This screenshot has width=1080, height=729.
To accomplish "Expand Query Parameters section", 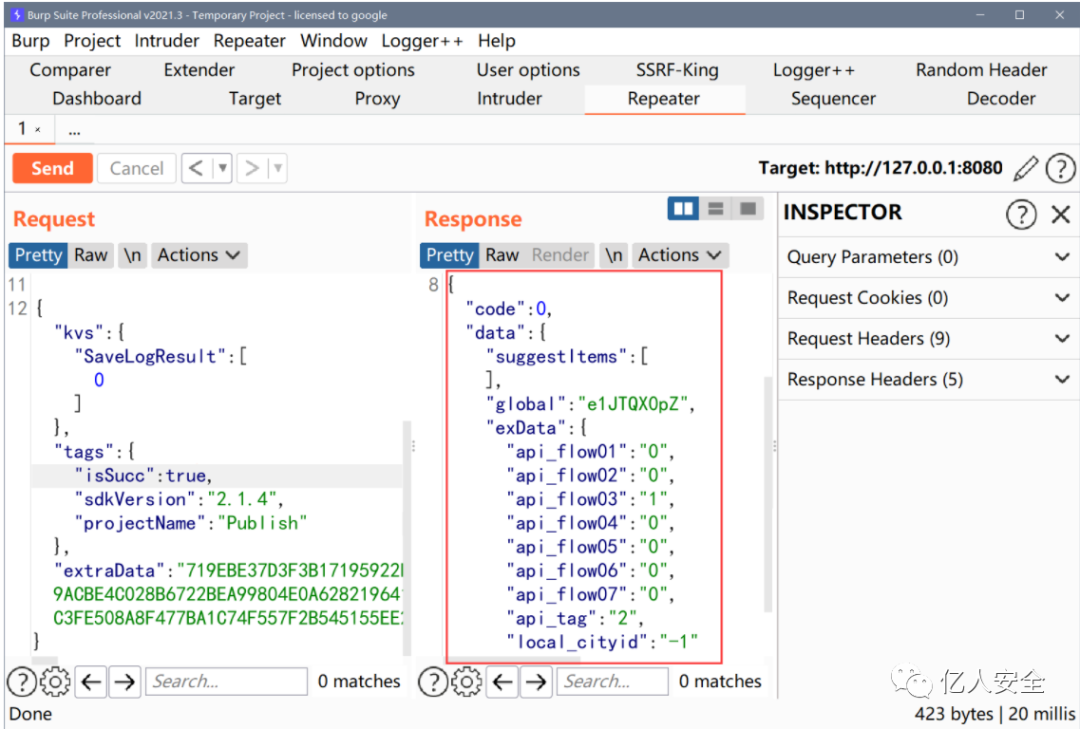I will pos(928,257).
